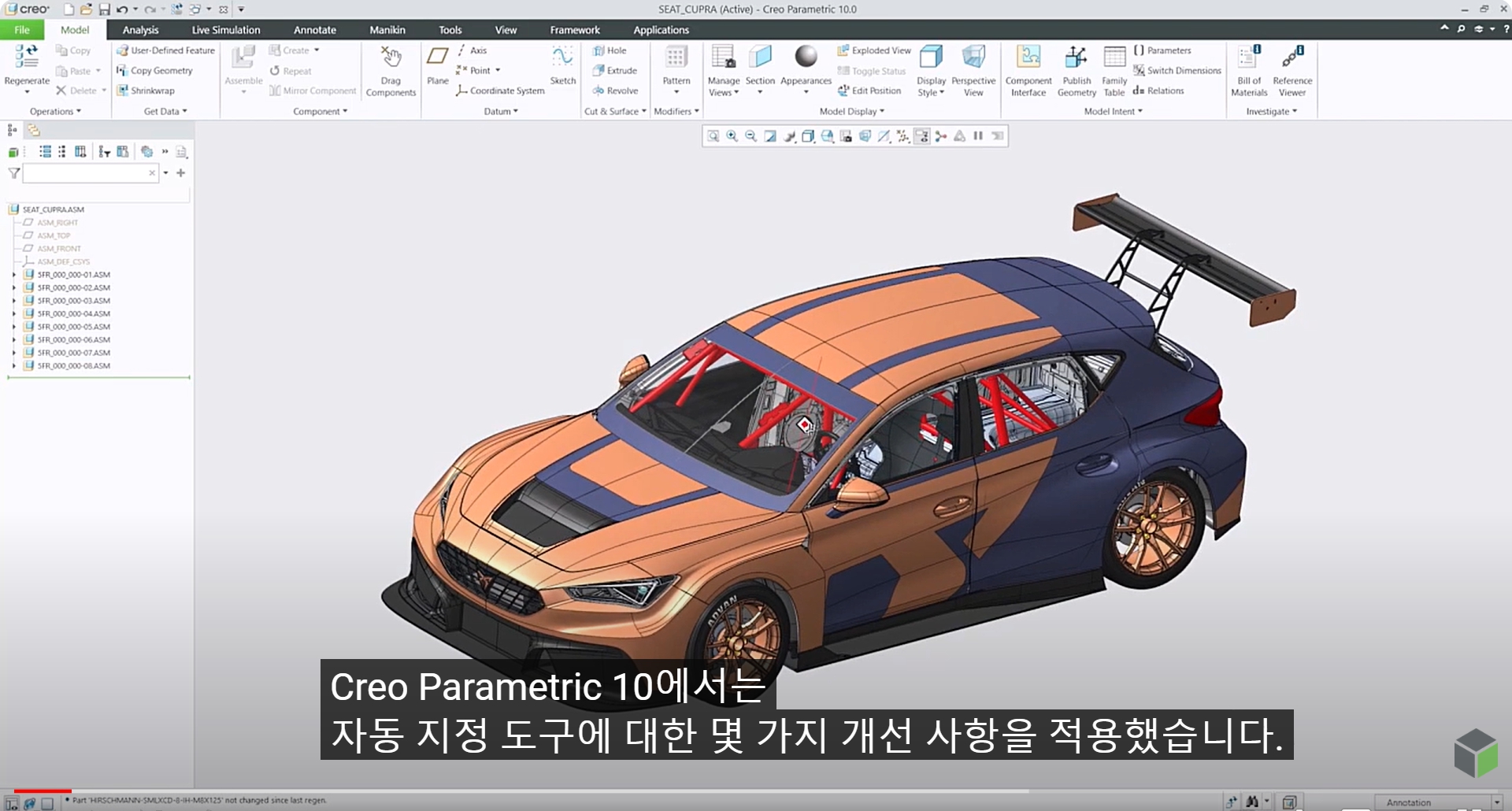Switch to the Annotate tab
Screen dimensions: 1512x811
point(315,30)
